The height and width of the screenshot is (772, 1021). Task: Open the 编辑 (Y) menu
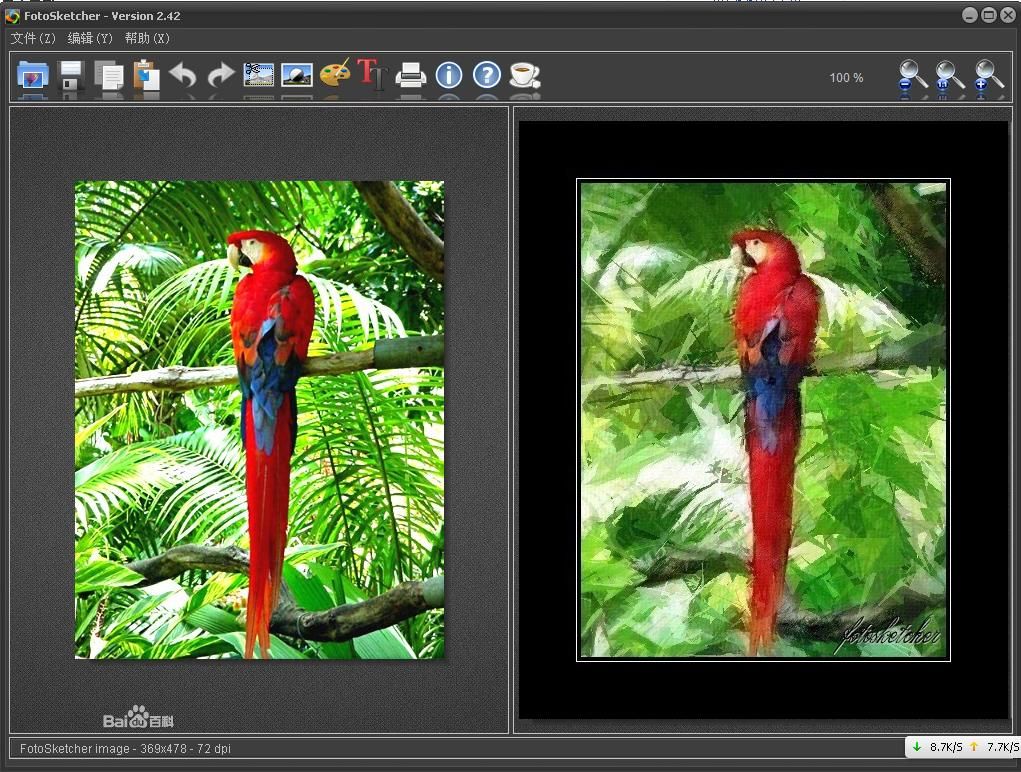click(90, 38)
